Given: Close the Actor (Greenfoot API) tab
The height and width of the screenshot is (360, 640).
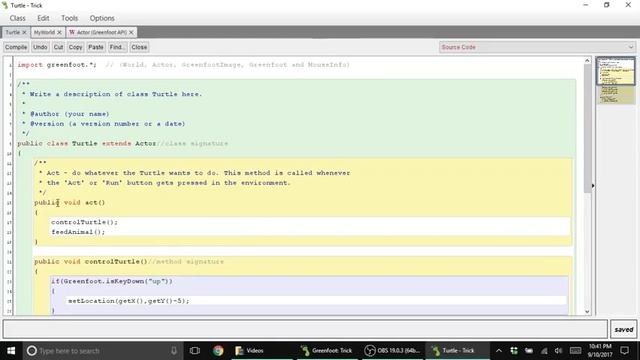Looking at the screenshot, I should click(131, 32).
